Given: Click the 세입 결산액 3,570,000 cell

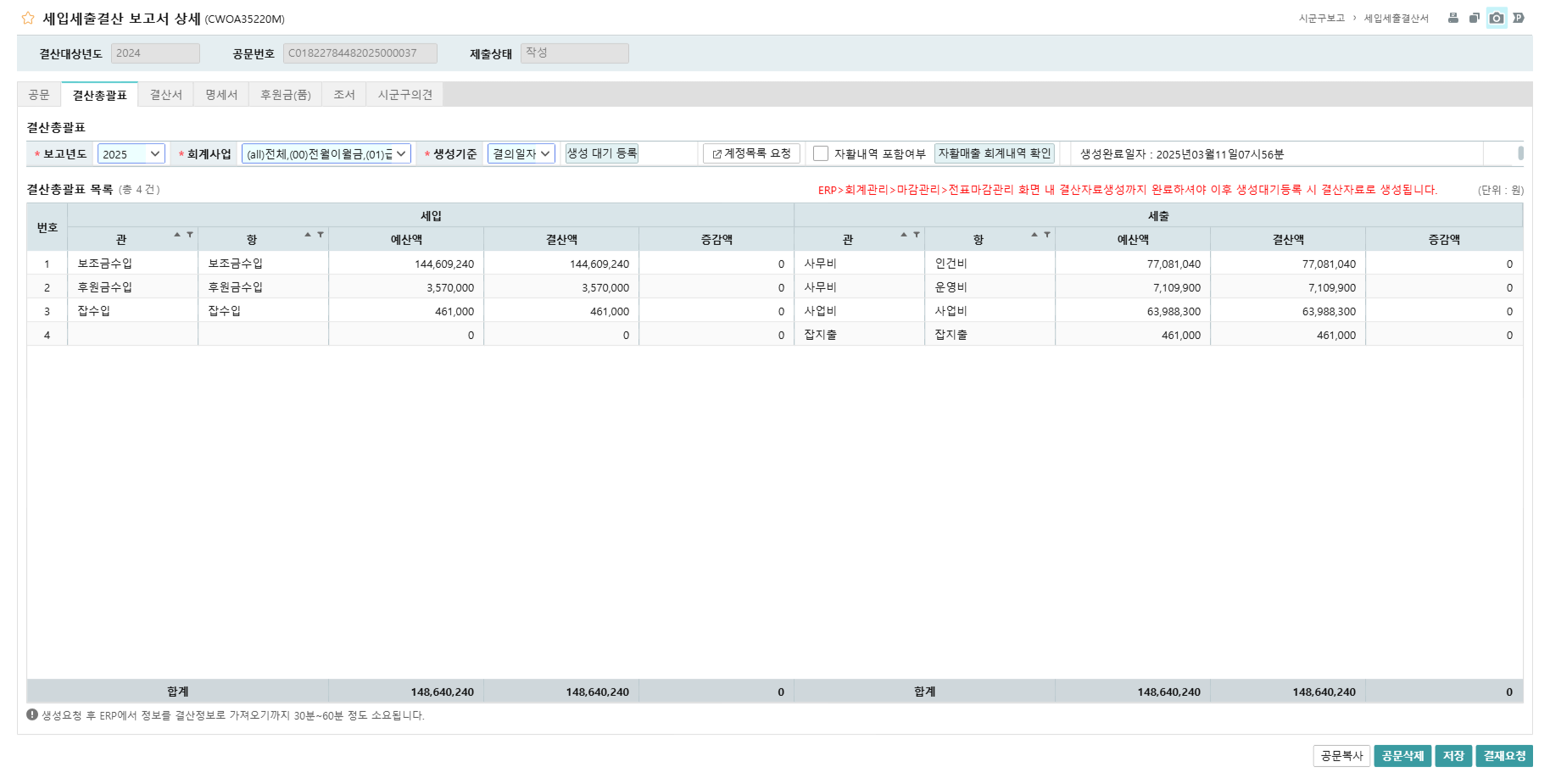Looking at the screenshot, I should 561,287.
